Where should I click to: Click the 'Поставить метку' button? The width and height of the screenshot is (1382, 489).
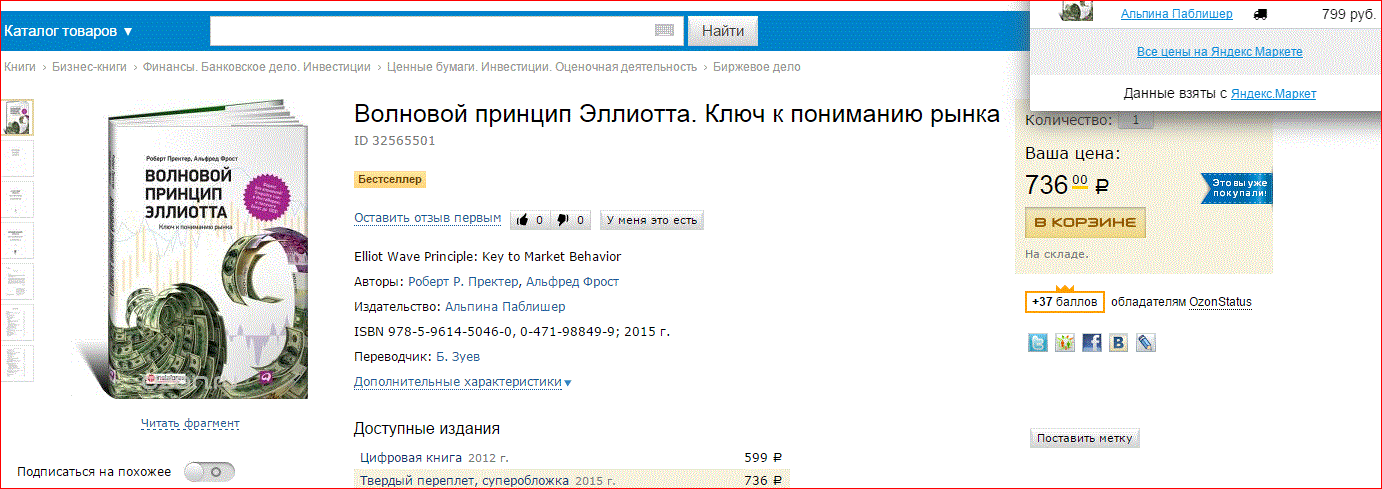coord(1084,438)
